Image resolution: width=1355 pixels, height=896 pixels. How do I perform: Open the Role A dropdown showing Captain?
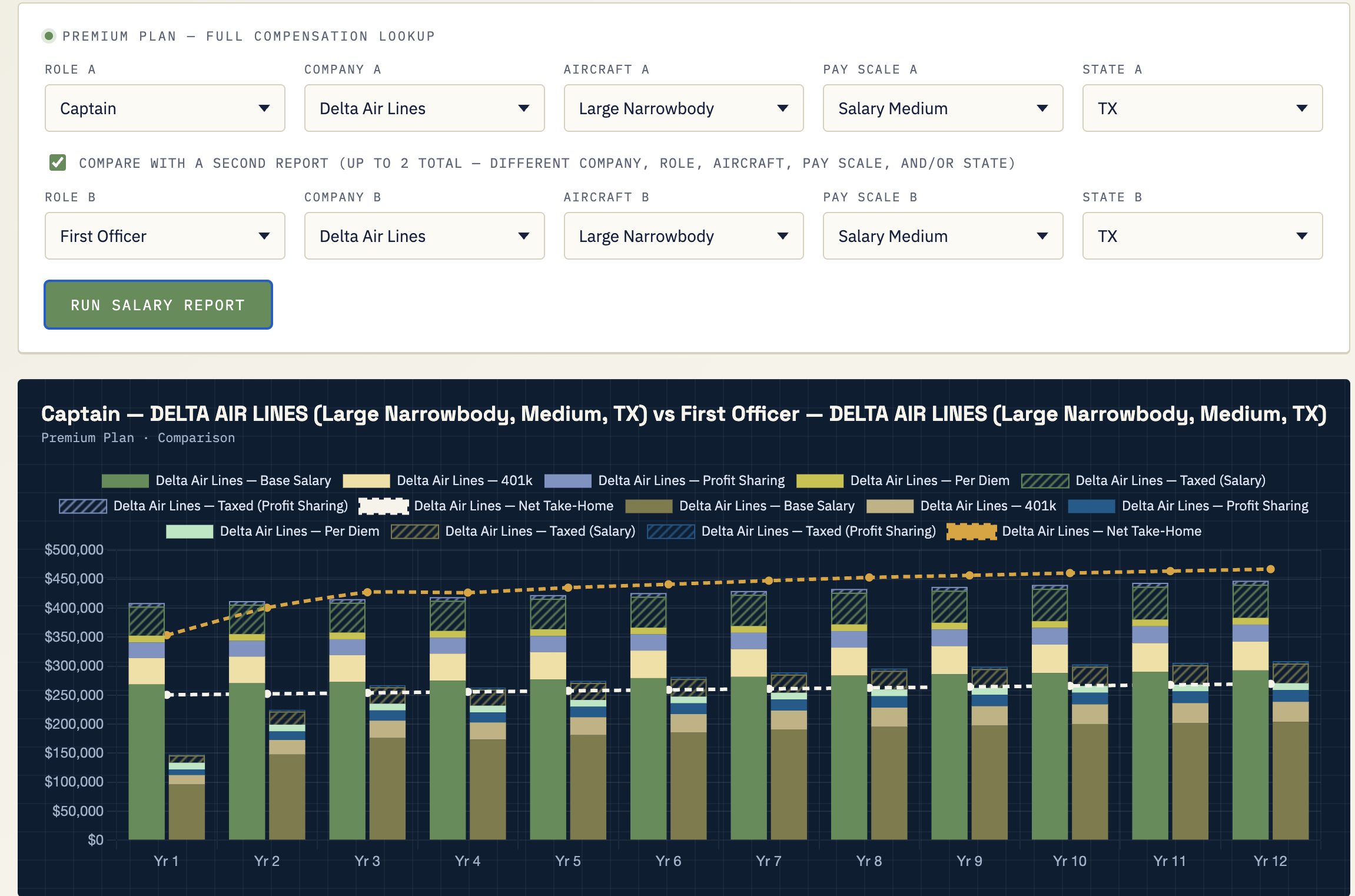165,108
